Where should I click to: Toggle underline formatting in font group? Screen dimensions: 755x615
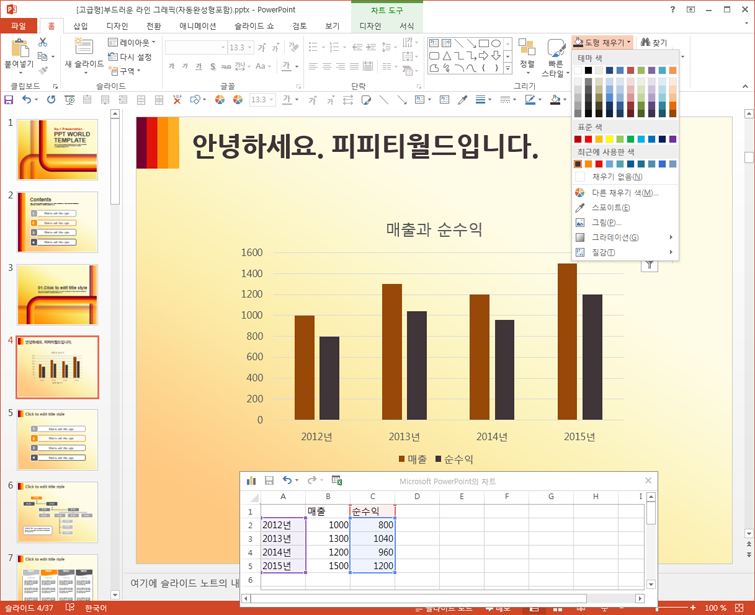click(x=198, y=66)
